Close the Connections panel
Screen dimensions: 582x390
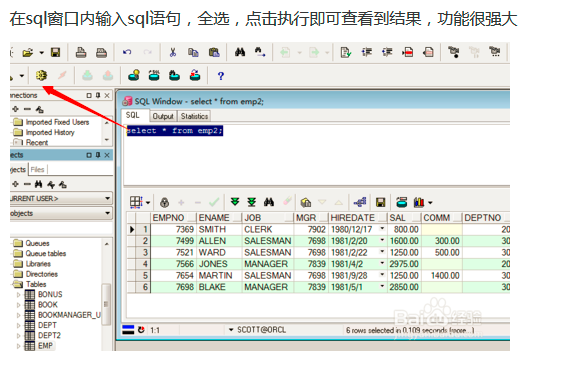tap(107, 95)
